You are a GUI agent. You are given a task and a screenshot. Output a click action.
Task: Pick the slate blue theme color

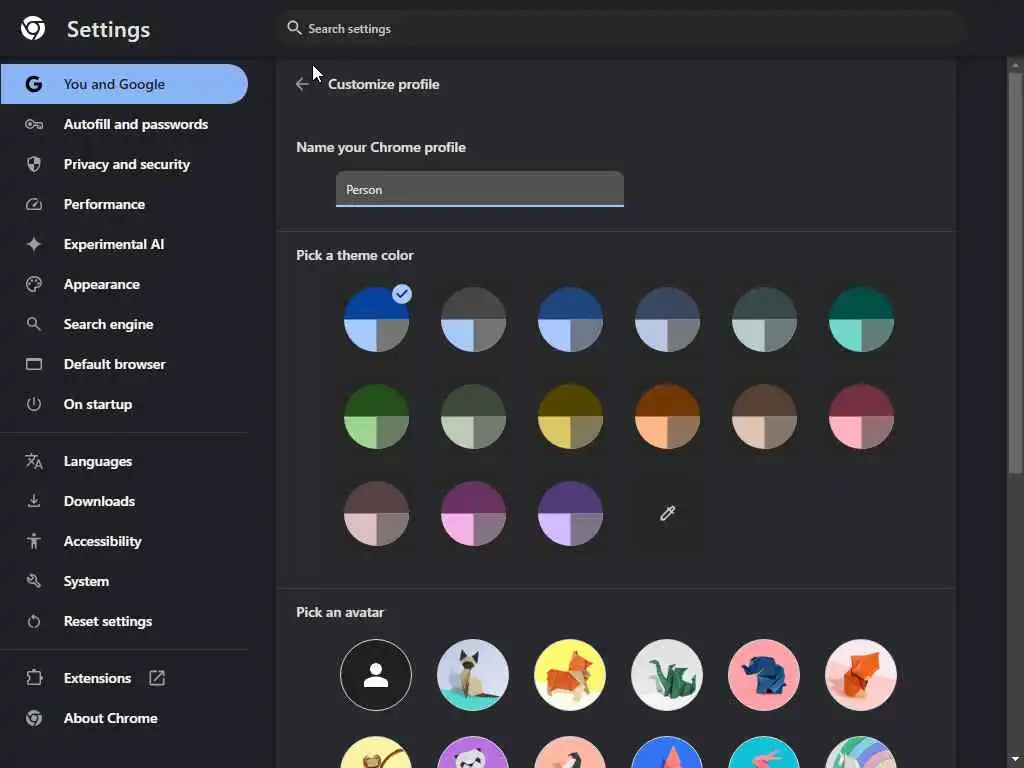coord(667,319)
